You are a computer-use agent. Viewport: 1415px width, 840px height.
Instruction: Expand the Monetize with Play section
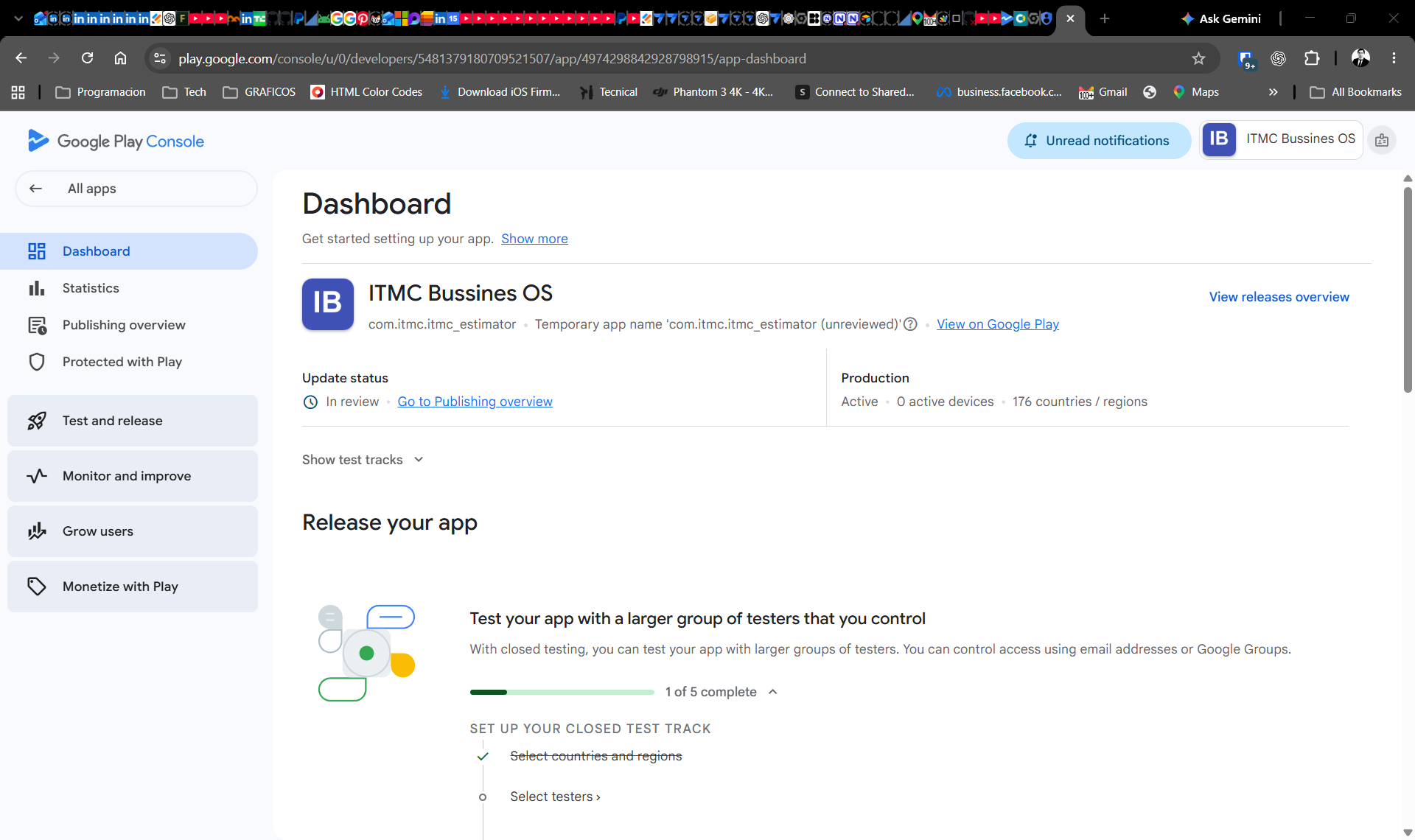(133, 587)
